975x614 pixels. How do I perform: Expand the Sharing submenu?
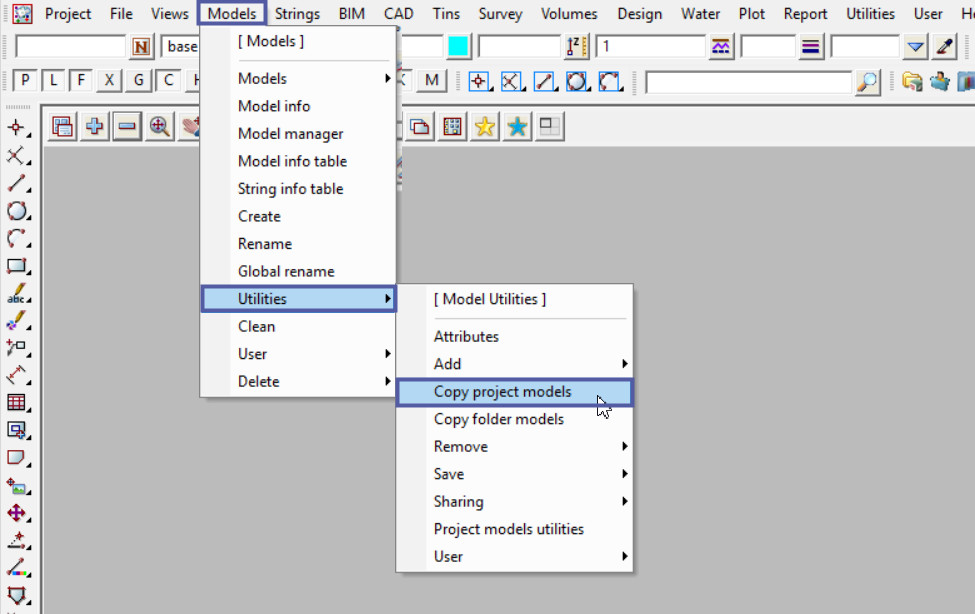(624, 501)
